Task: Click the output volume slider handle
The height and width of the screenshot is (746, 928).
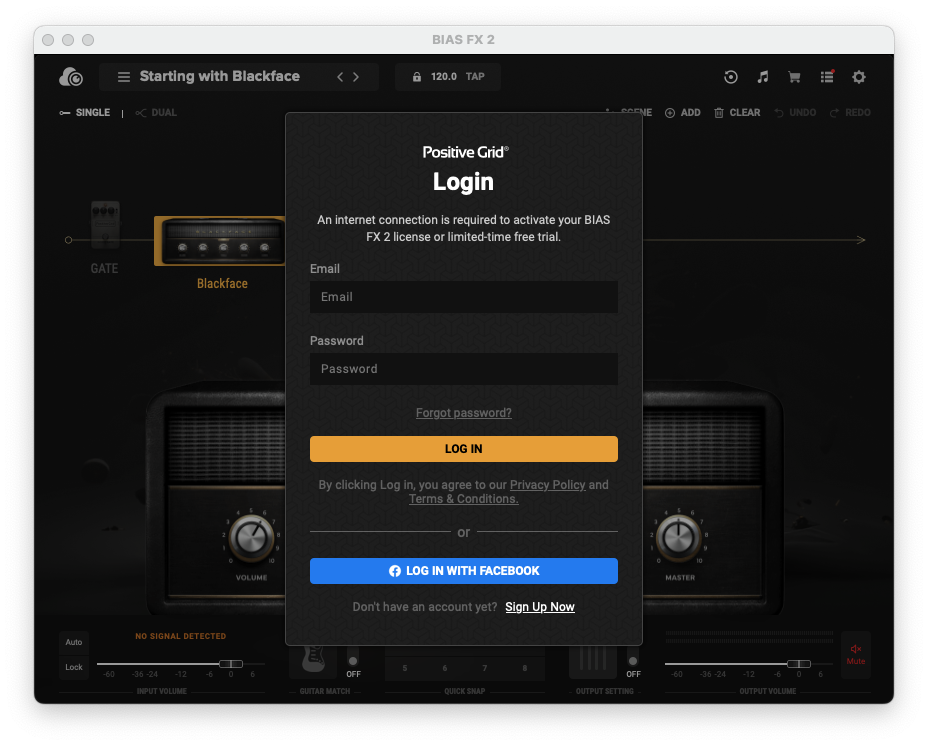Action: pos(799,664)
